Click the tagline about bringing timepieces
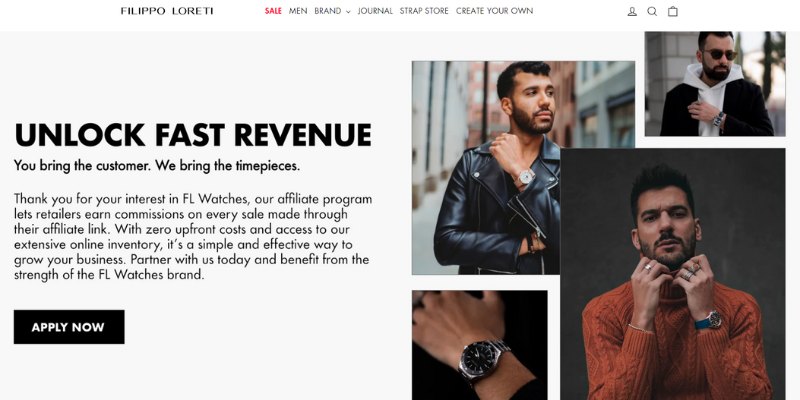This screenshot has height=400, width=800. click(157, 166)
